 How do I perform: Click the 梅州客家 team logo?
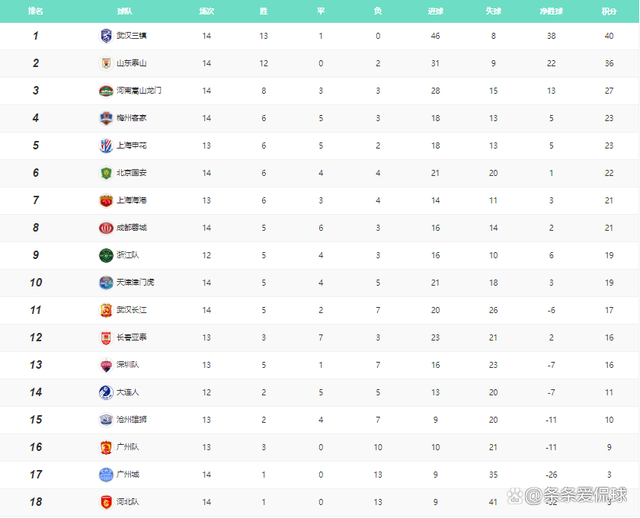[x=106, y=118]
